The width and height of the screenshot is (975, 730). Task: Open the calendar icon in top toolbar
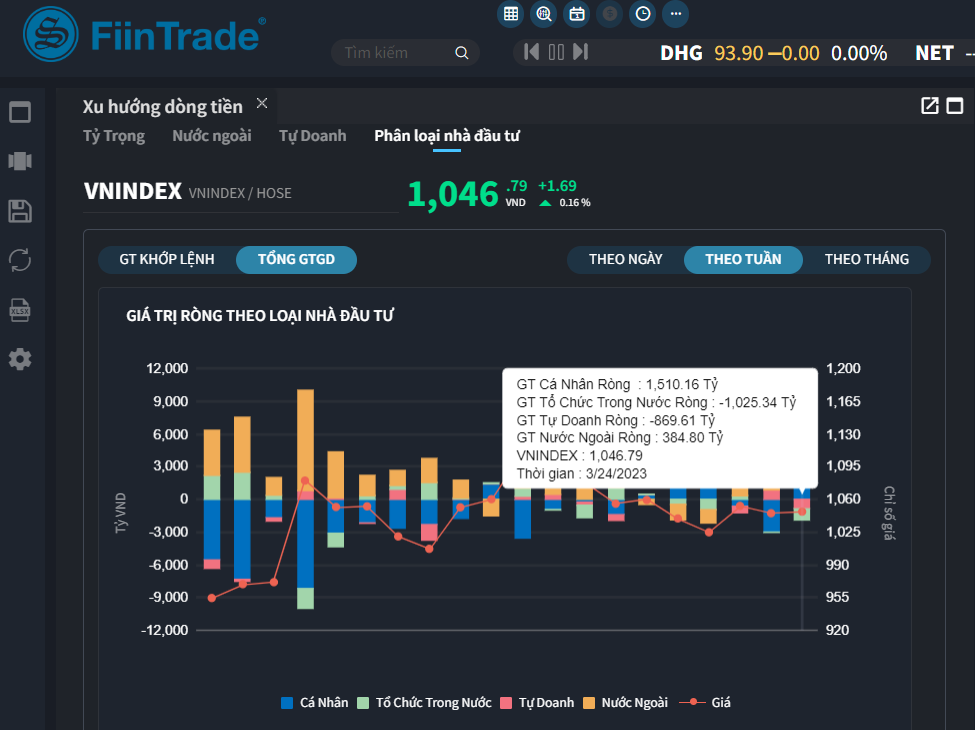click(577, 14)
